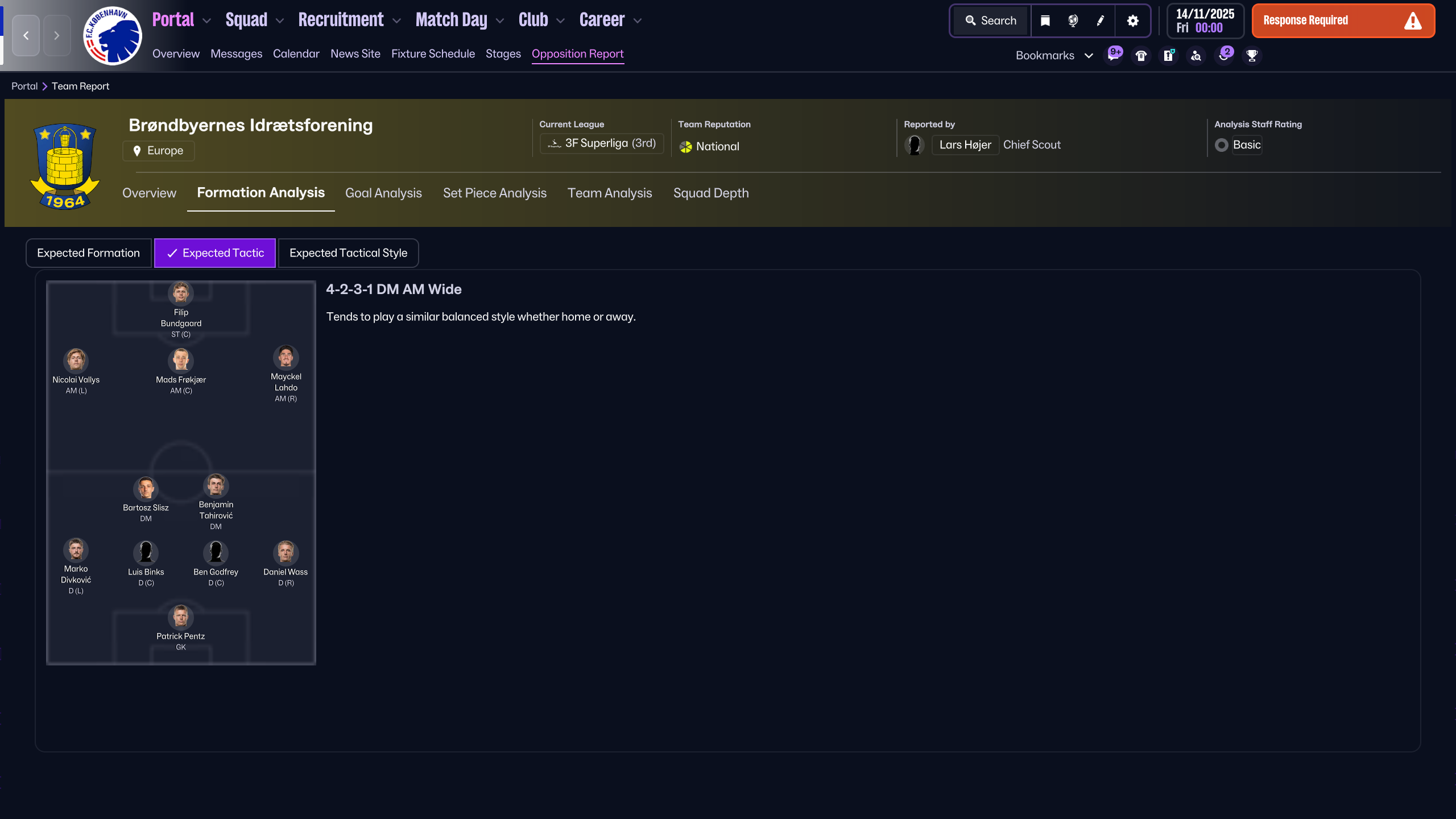
Task: Open messages shortcut with 9+ badge
Action: click(1114, 55)
